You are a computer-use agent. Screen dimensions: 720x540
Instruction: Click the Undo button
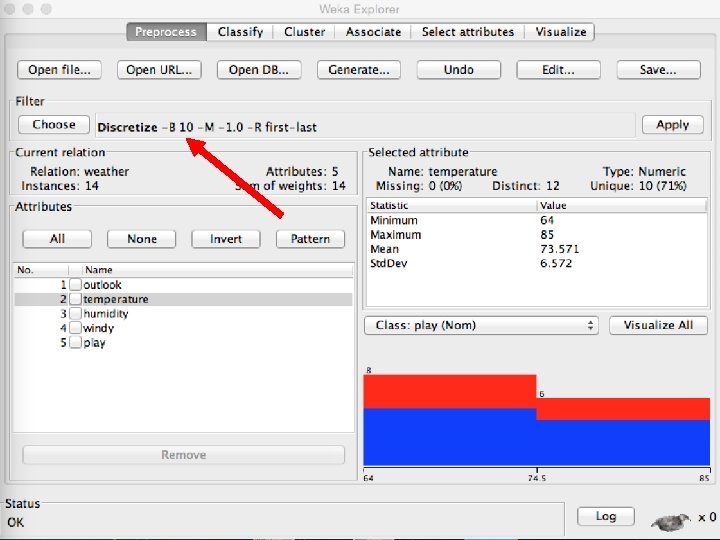tap(458, 70)
